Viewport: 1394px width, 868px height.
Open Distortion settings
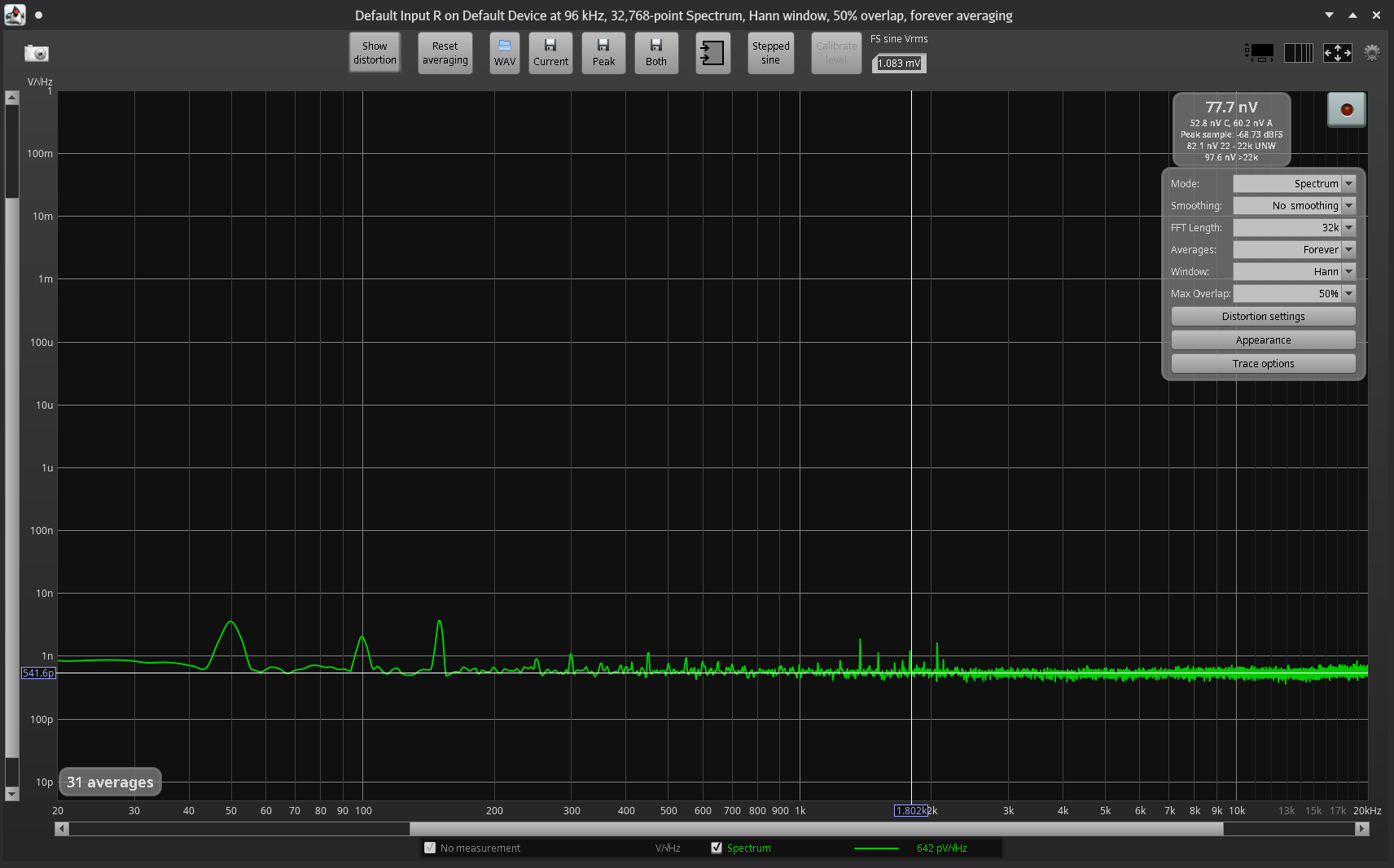tap(1263, 316)
